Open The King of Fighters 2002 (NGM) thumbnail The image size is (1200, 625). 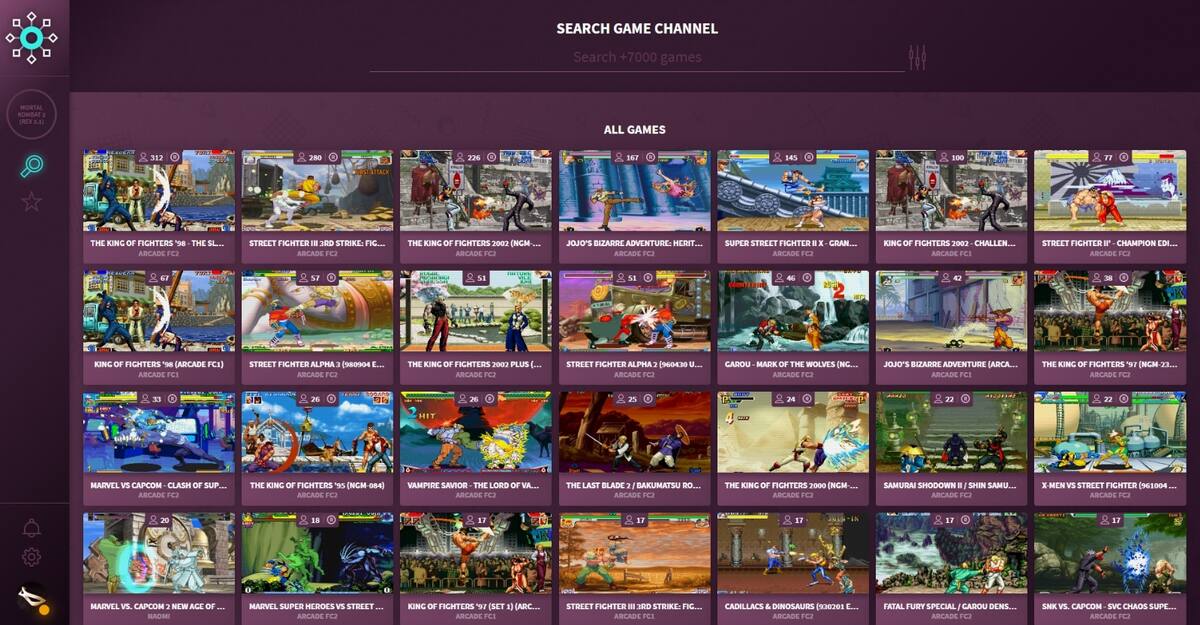475,192
